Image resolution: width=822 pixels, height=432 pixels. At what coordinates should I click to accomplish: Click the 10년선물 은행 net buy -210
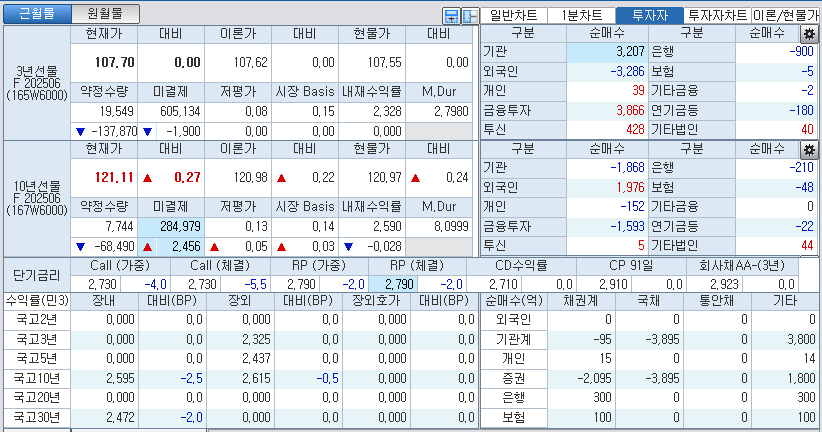coord(801,167)
